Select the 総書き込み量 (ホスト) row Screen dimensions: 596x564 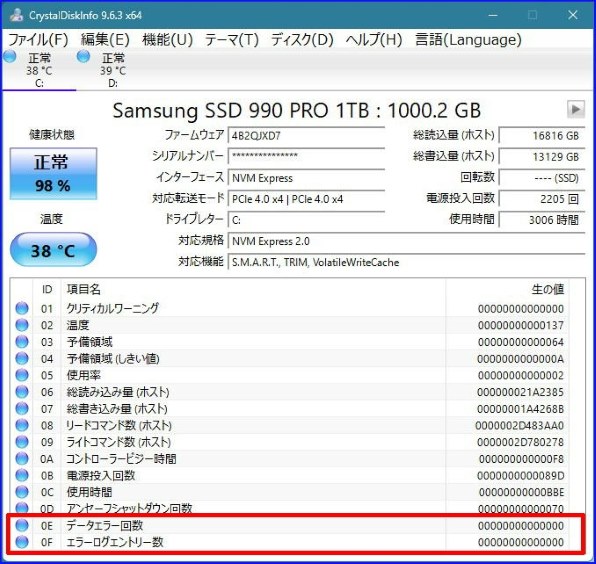[290, 409]
